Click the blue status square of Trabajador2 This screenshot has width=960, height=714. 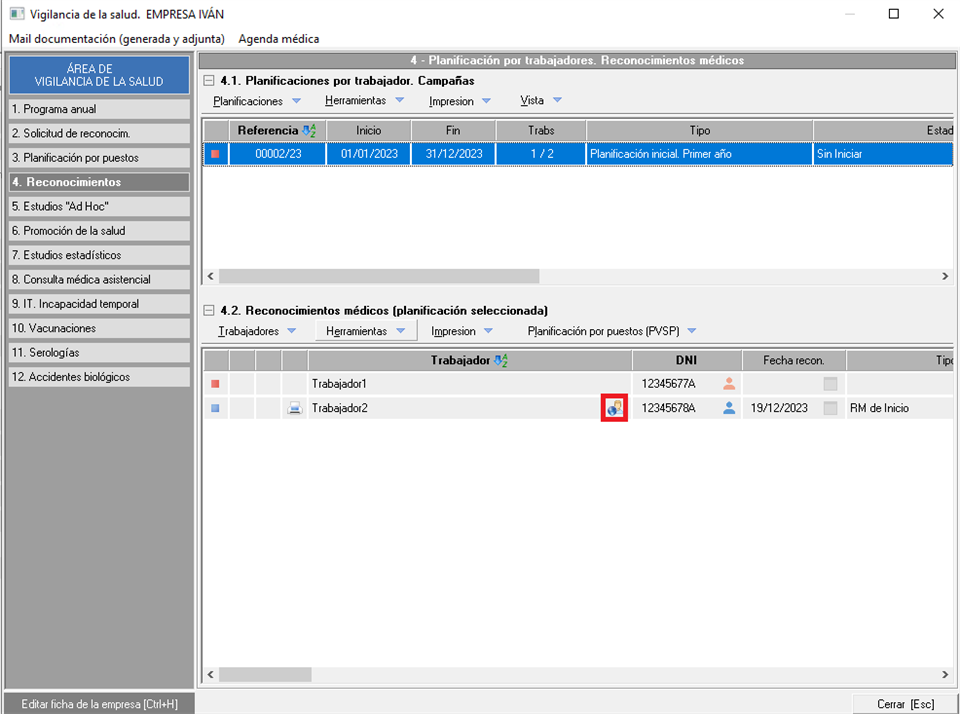click(215, 408)
